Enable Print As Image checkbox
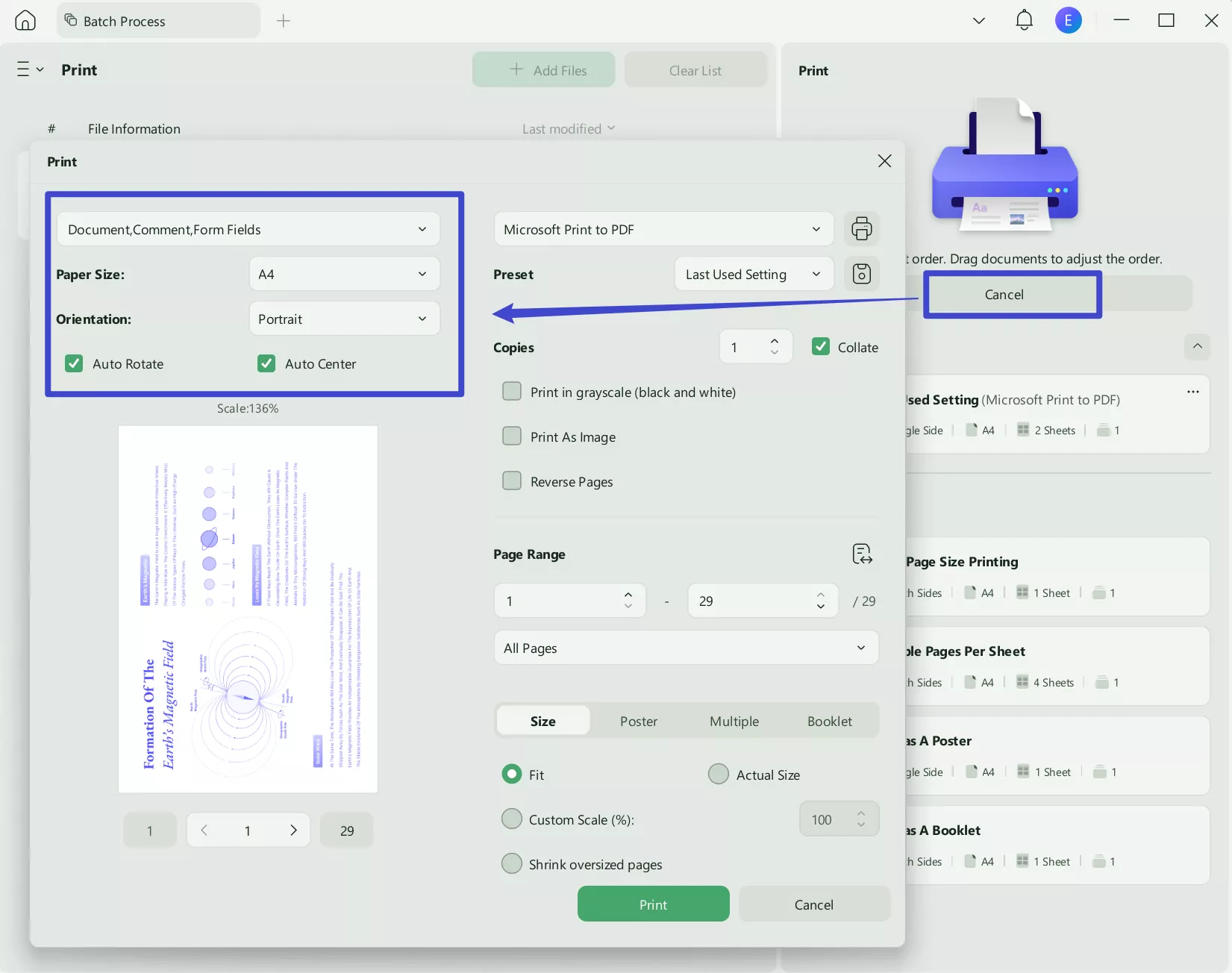Screen dimensions: 1232x973 pyautogui.click(x=512, y=437)
